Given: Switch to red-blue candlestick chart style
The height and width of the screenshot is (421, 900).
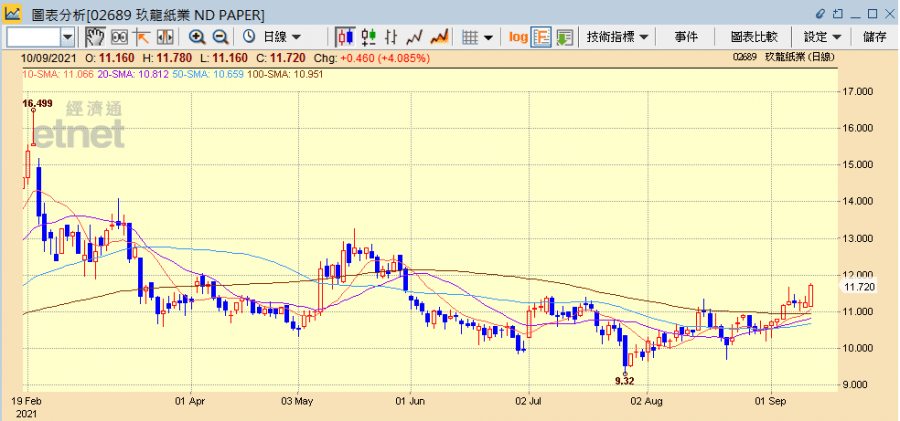Looking at the screenshot, I should point(345,37).
